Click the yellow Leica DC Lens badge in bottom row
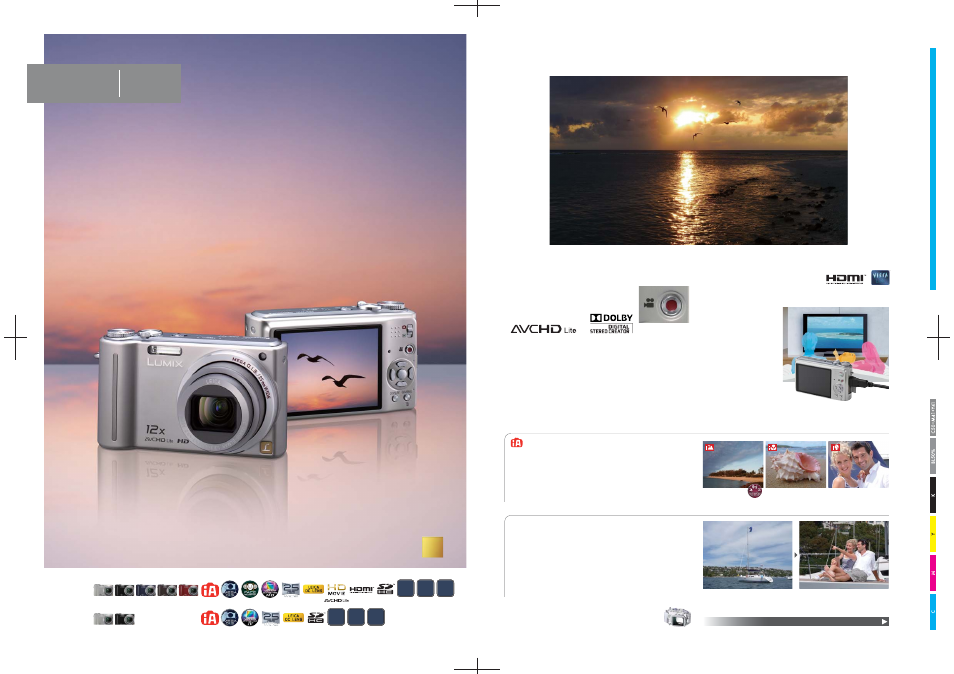This screenshot has height=674, width=954. pos(293,618)
